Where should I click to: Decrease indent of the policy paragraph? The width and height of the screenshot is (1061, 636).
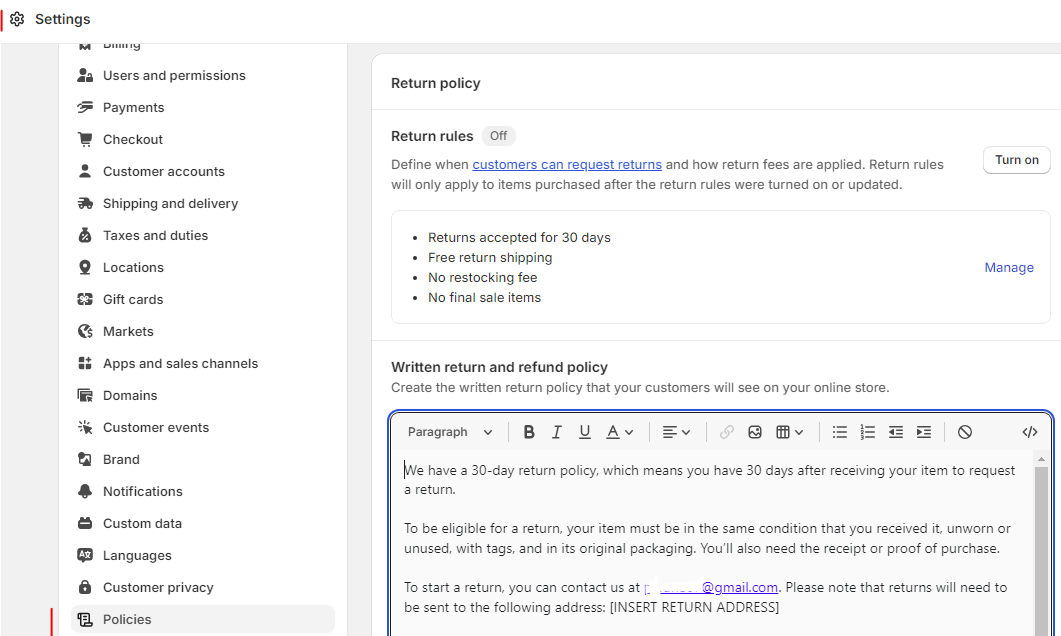pyautogui.click(x=896, y=432)
